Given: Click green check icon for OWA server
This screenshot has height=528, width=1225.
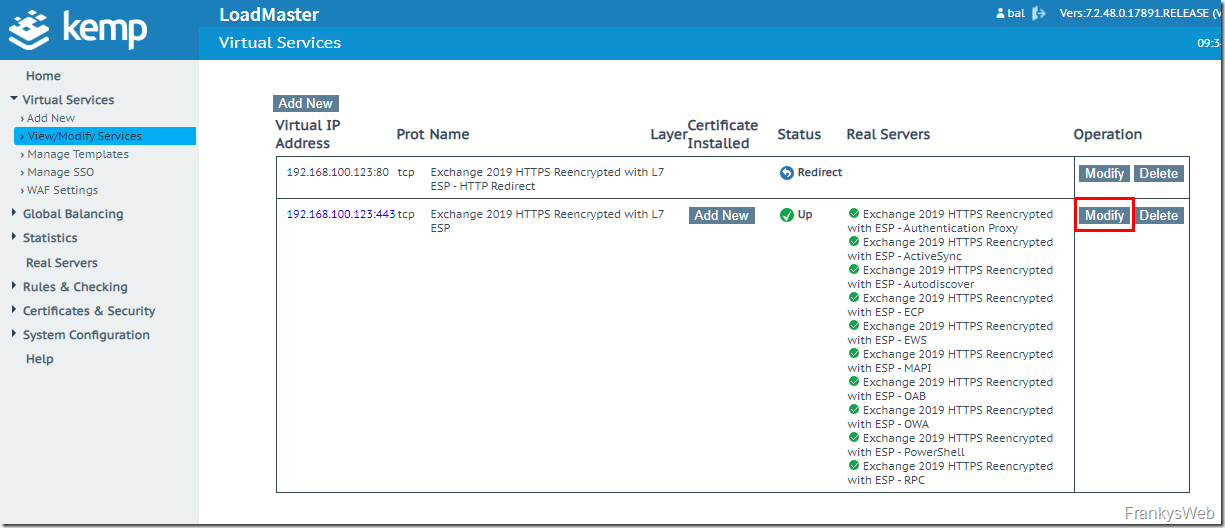Looking at the screenshot, I should click(853, 409).
